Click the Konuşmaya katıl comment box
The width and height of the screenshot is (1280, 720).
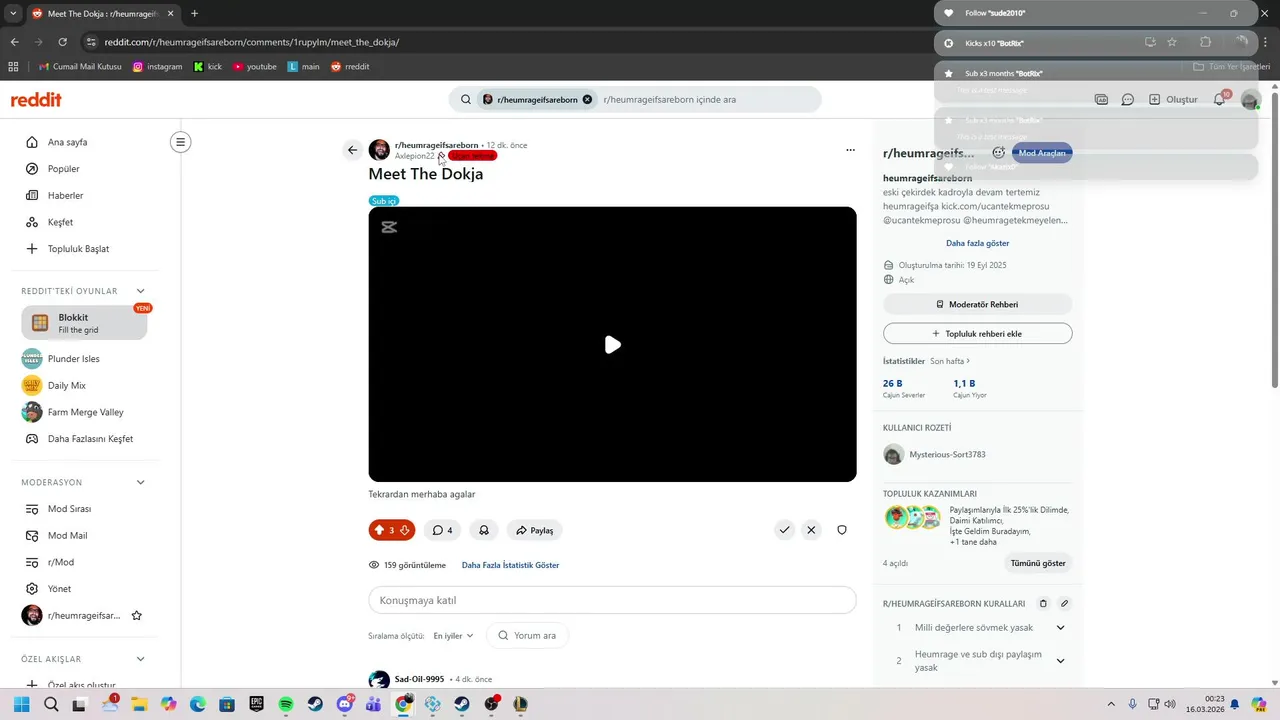(x=612, y=600)
